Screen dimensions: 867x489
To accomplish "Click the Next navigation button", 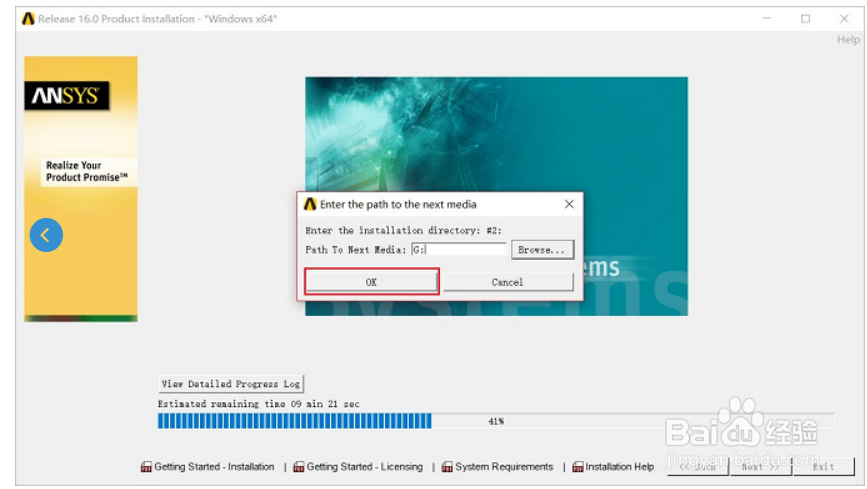I will click(x=761, y=467).
